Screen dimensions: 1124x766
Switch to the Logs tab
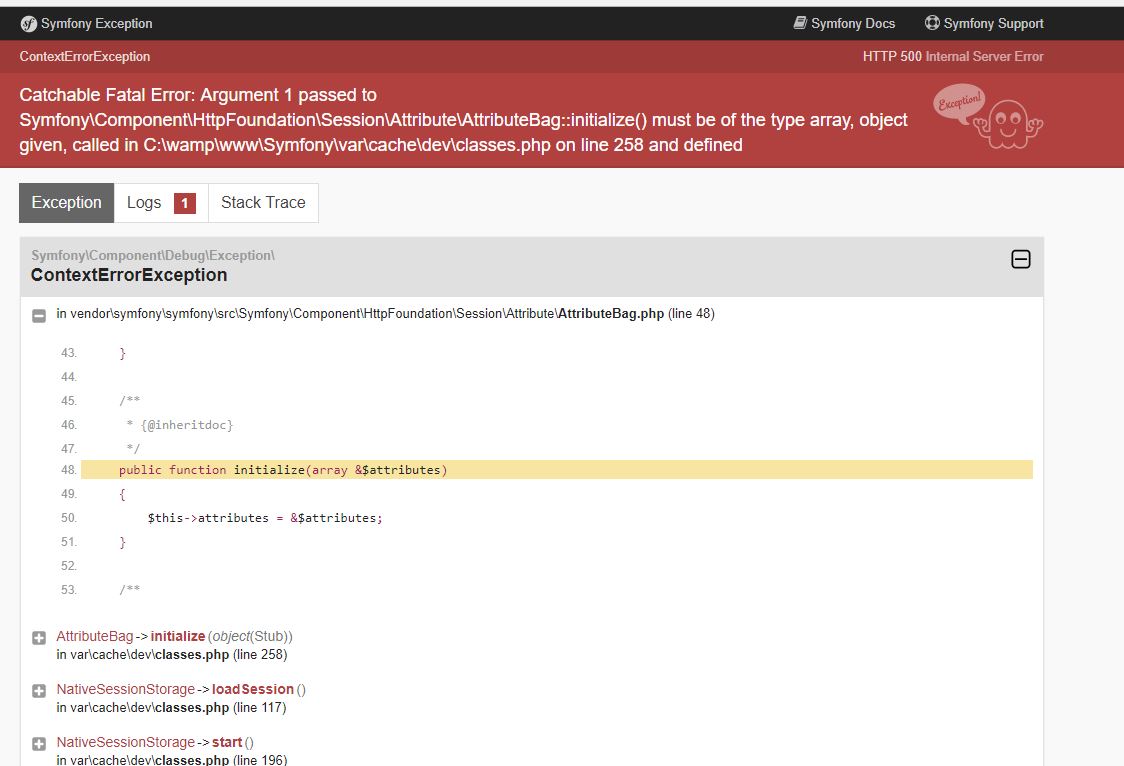point(146,202)
